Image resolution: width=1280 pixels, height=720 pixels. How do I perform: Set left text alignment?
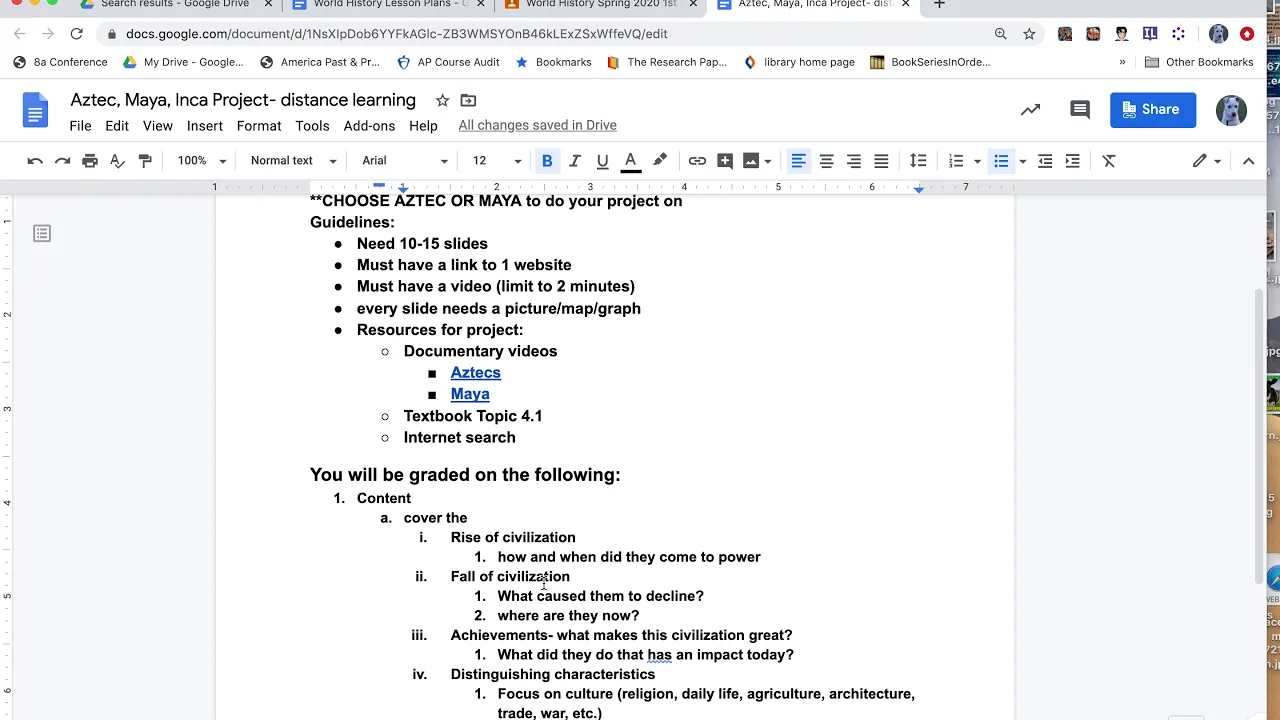(798, 160)
